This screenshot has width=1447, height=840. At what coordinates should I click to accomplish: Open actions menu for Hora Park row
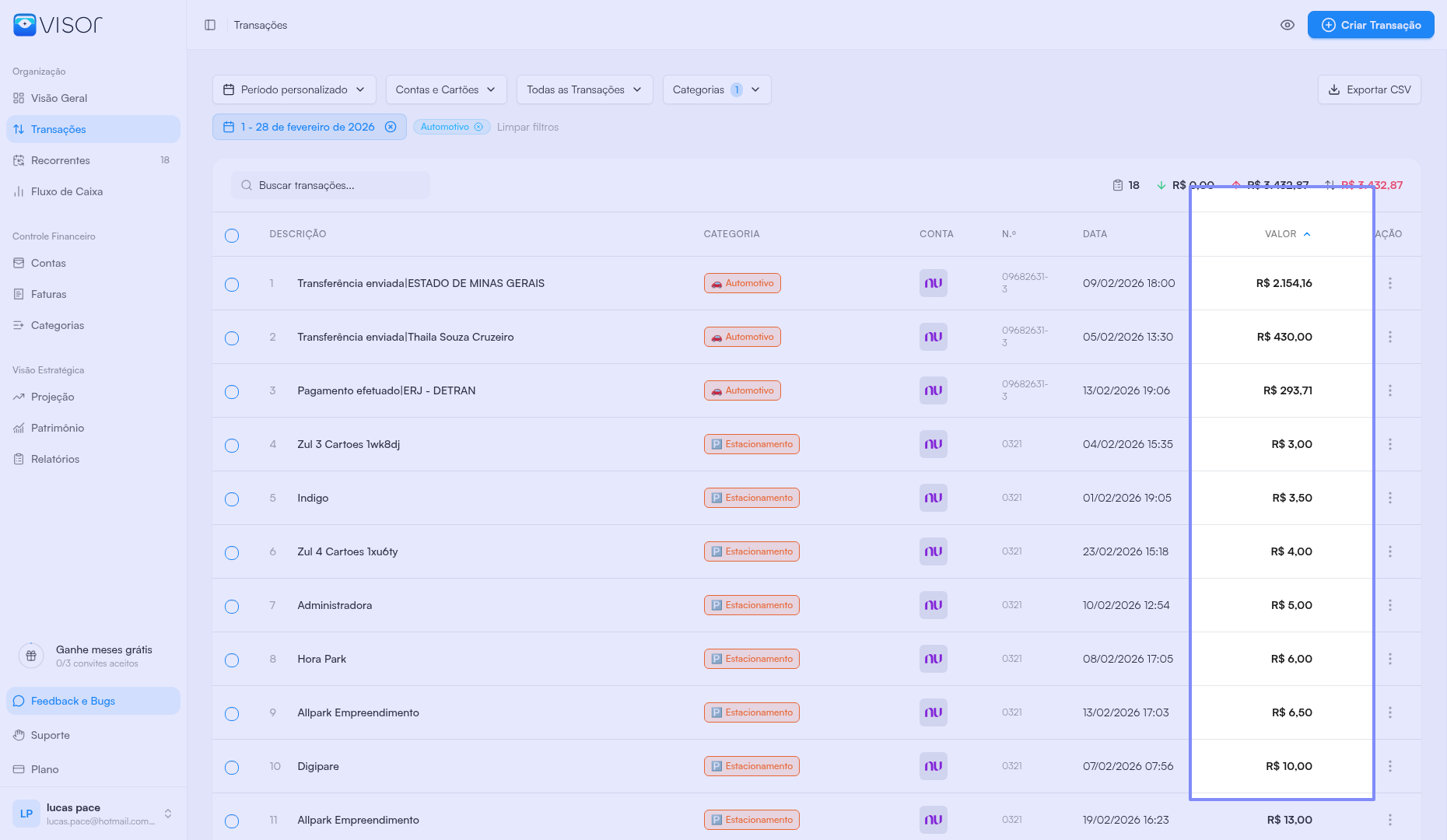pos(1389,659)
